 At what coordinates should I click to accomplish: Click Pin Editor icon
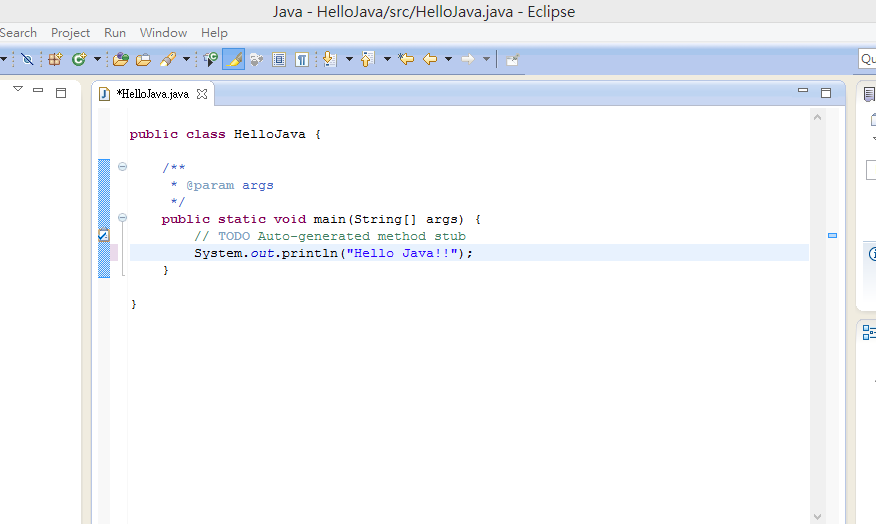pos(512,59)
